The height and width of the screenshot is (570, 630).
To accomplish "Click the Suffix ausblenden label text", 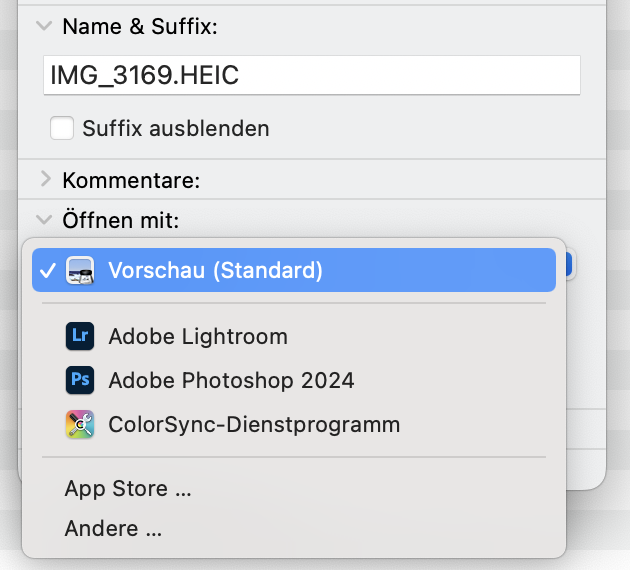I will (x=176, y=129).
